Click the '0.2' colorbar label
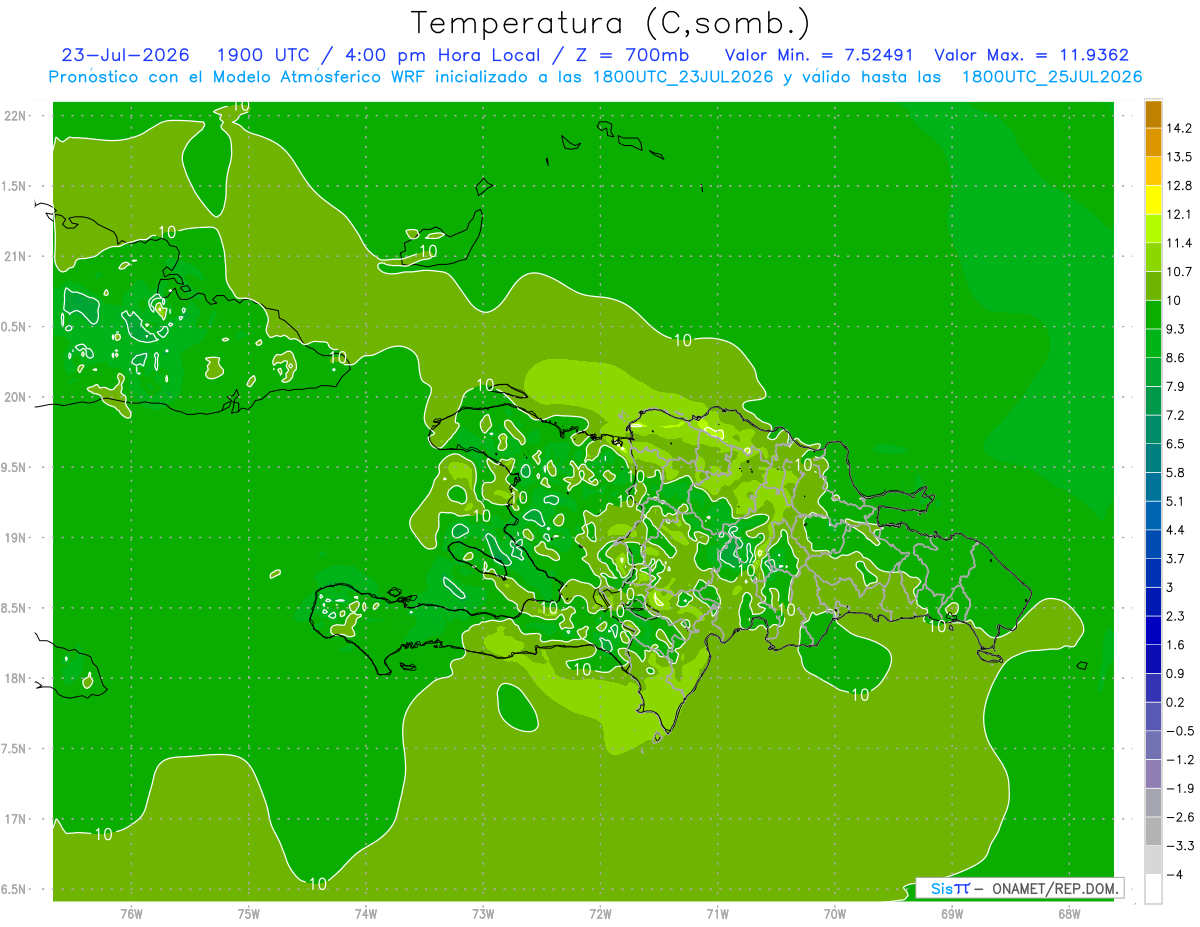The width and height of the screenshot is (1200, 927). tap(1177, 703)
